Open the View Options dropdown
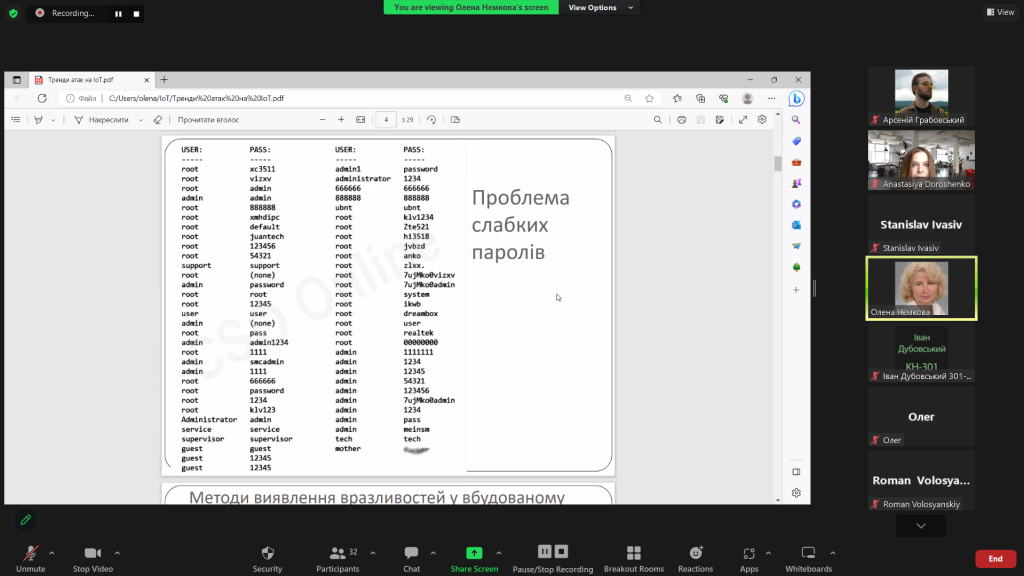Image resolution: width=1024 pixels, height=576 pixels. pyautogui.click(x=600, y=7)
